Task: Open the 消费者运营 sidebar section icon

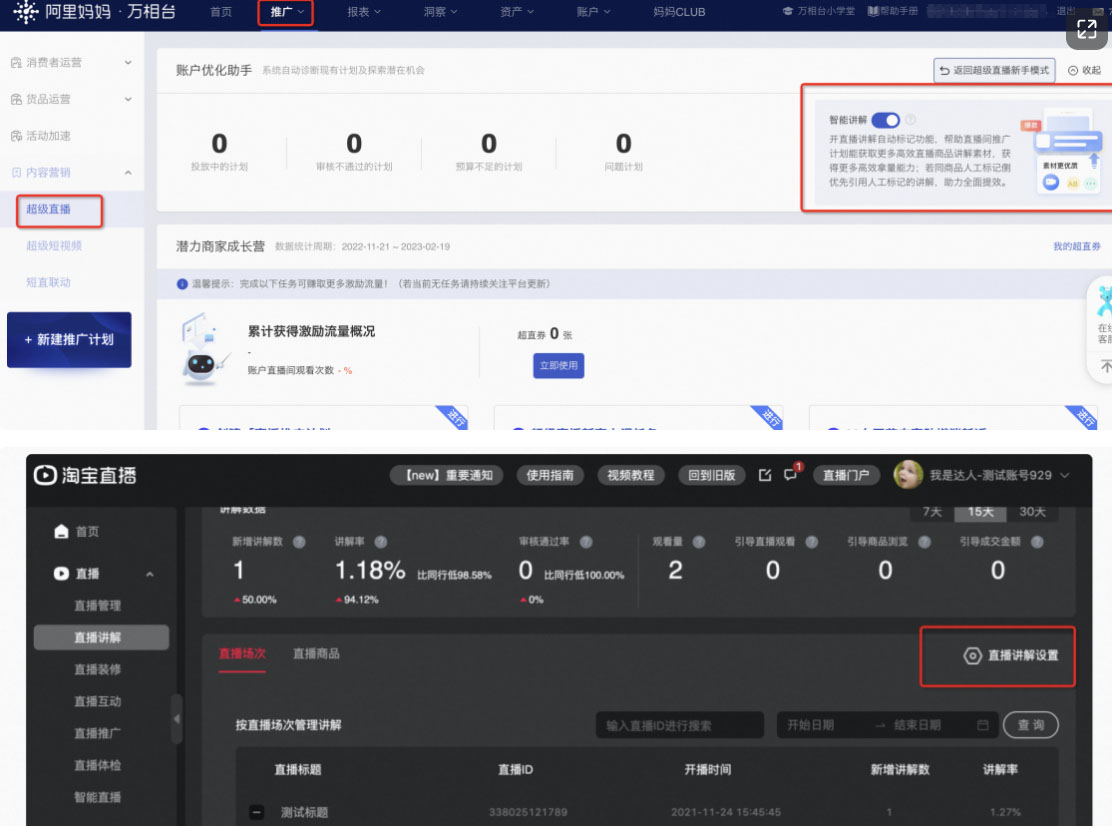Action: [16, 63]
